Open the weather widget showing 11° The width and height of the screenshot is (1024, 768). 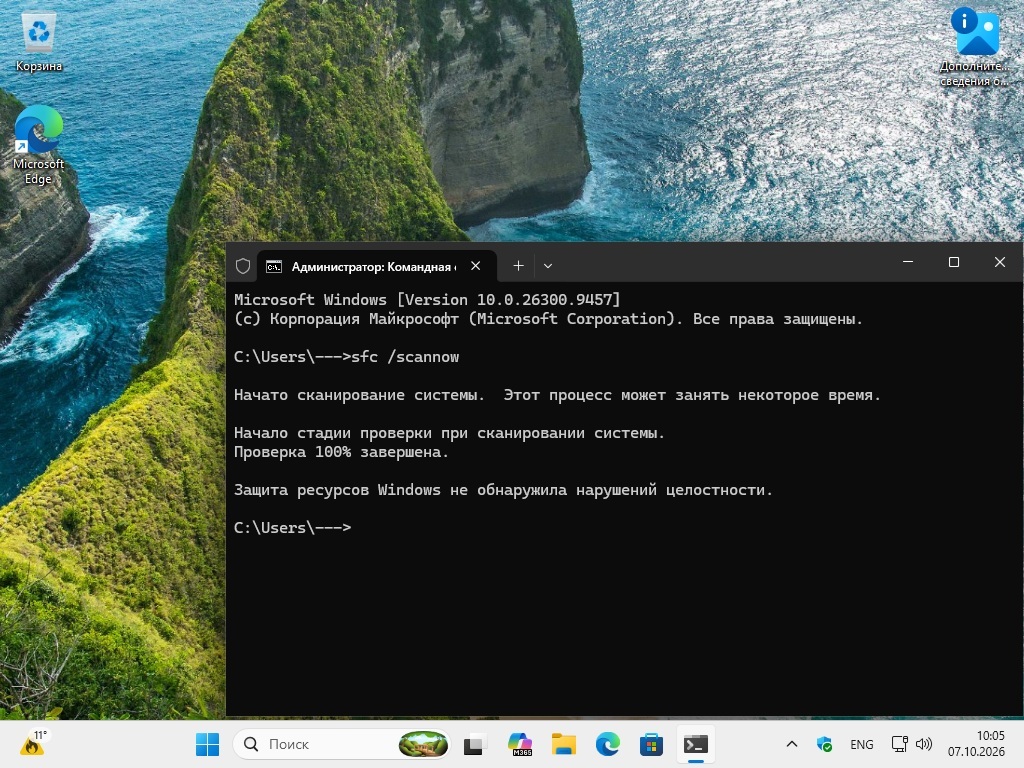(x=33, y=744)
